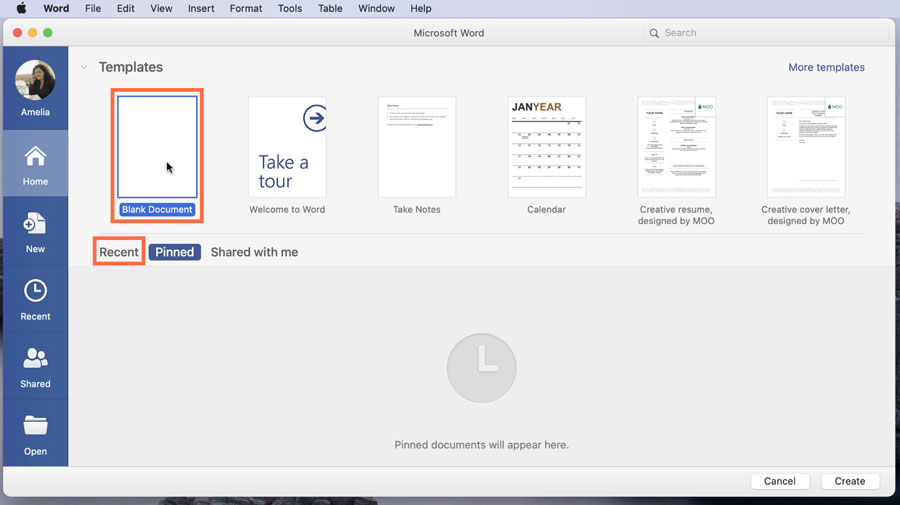
Task: Choose the Calendar template thumbnail
Action: [x=546, y=147]
